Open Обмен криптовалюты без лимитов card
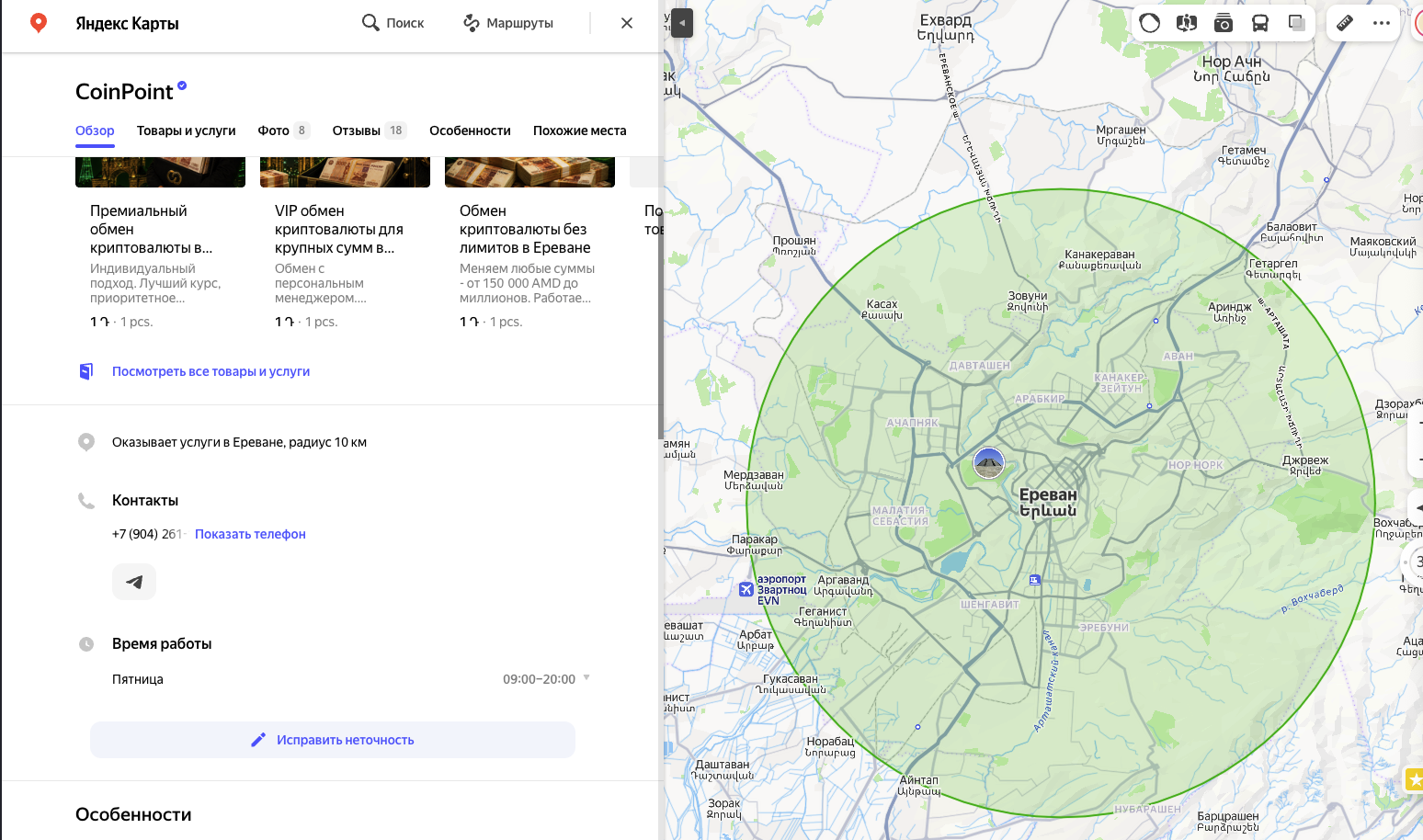The width and height of the screenshot is (1423, 840). tap(529, 244)
